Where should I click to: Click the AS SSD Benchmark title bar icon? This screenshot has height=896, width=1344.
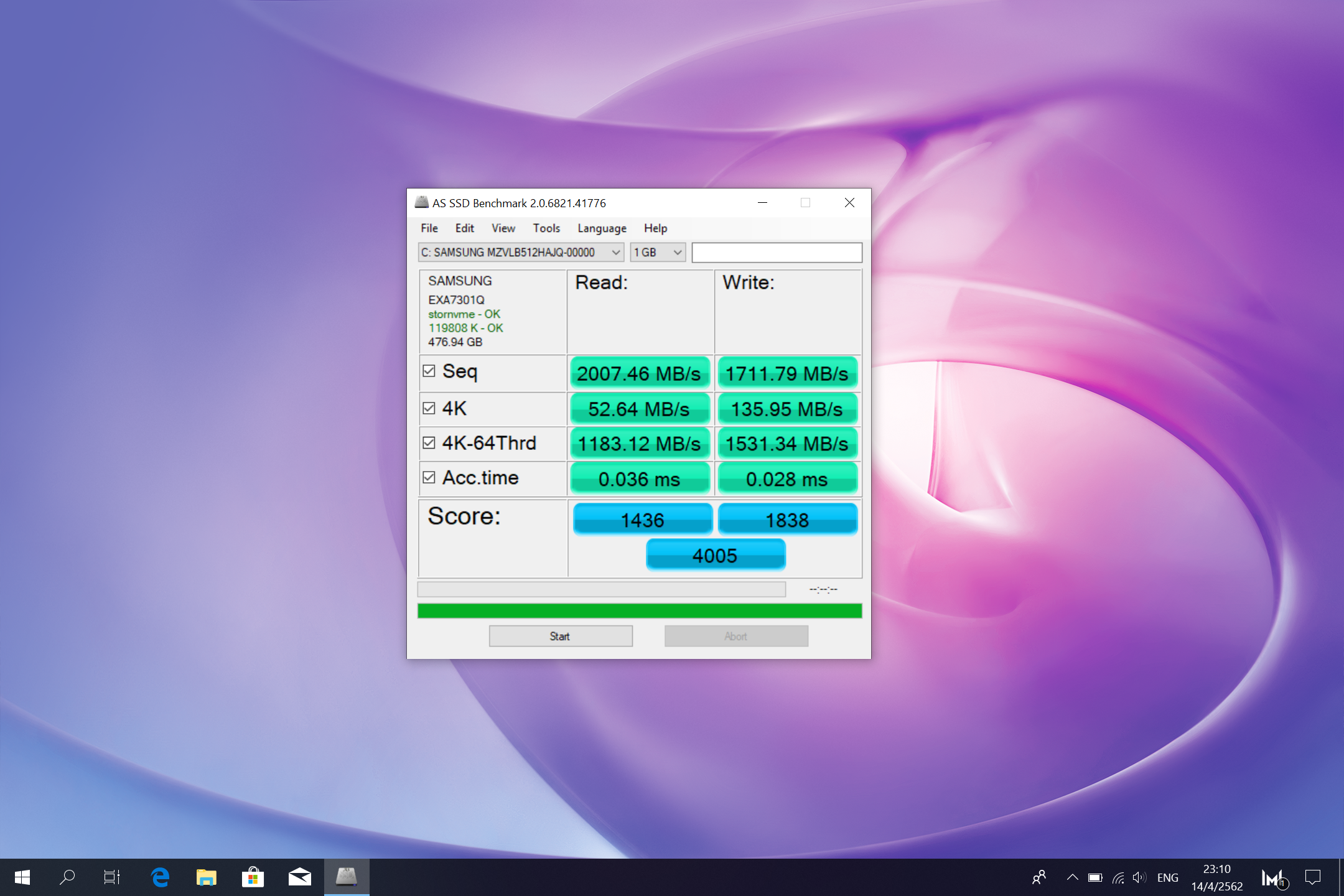click(x=421, y=202)
